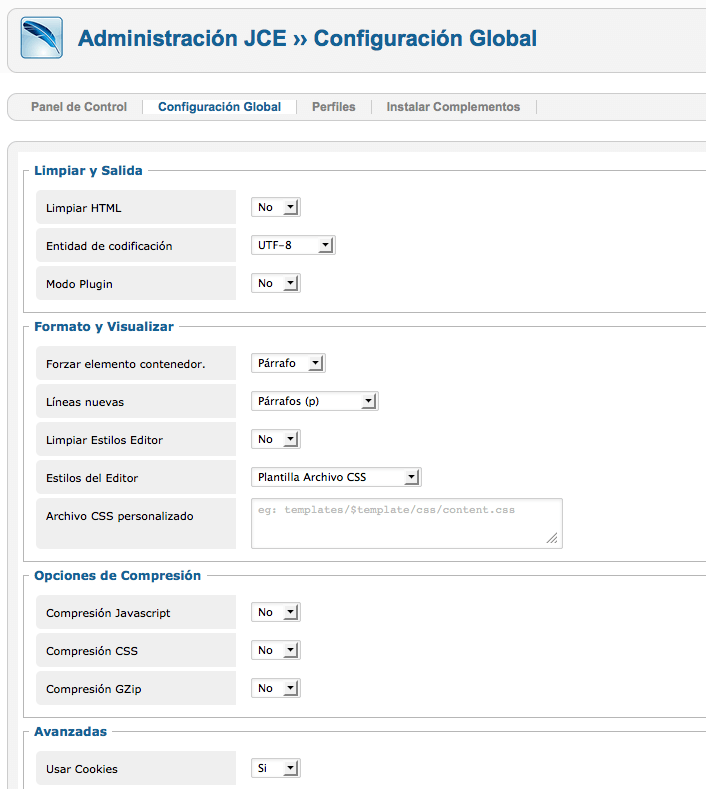Click the Avanzadas section heading
The image size is (706, 789).
pos(70,732)
